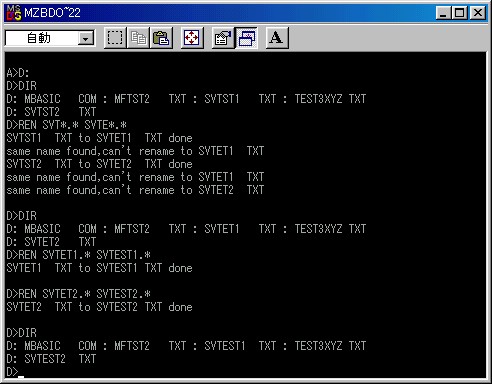Open the Properties toolbar icon

click(223, 38)
